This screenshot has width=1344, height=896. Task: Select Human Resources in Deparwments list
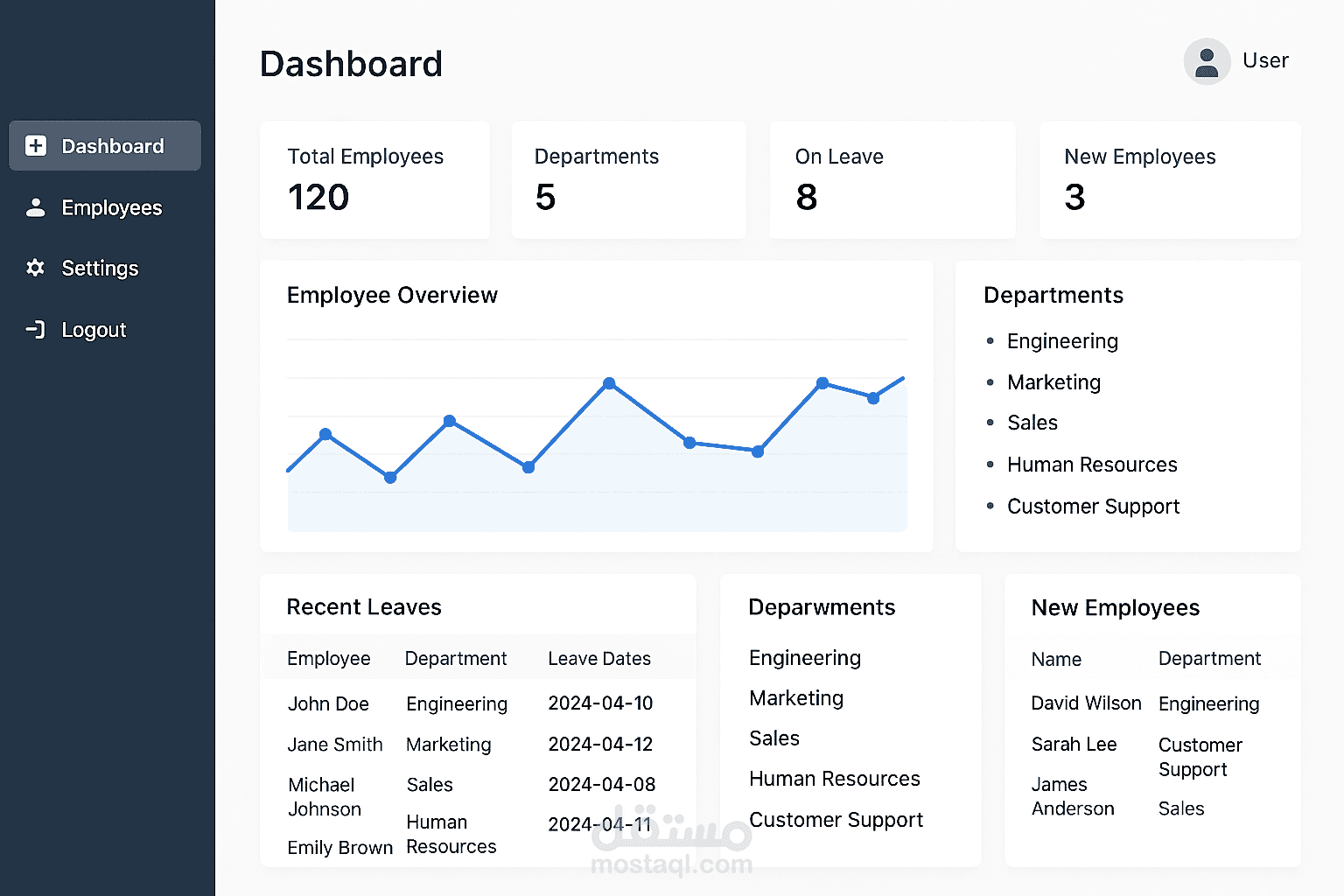click(x=834, y=778)
